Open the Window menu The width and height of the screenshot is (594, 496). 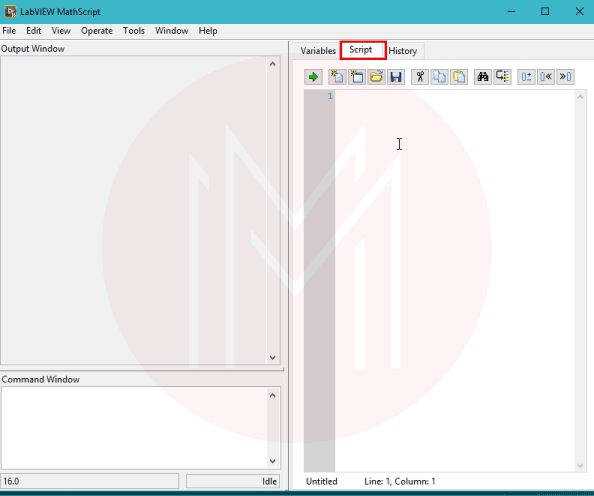[172, 31]
